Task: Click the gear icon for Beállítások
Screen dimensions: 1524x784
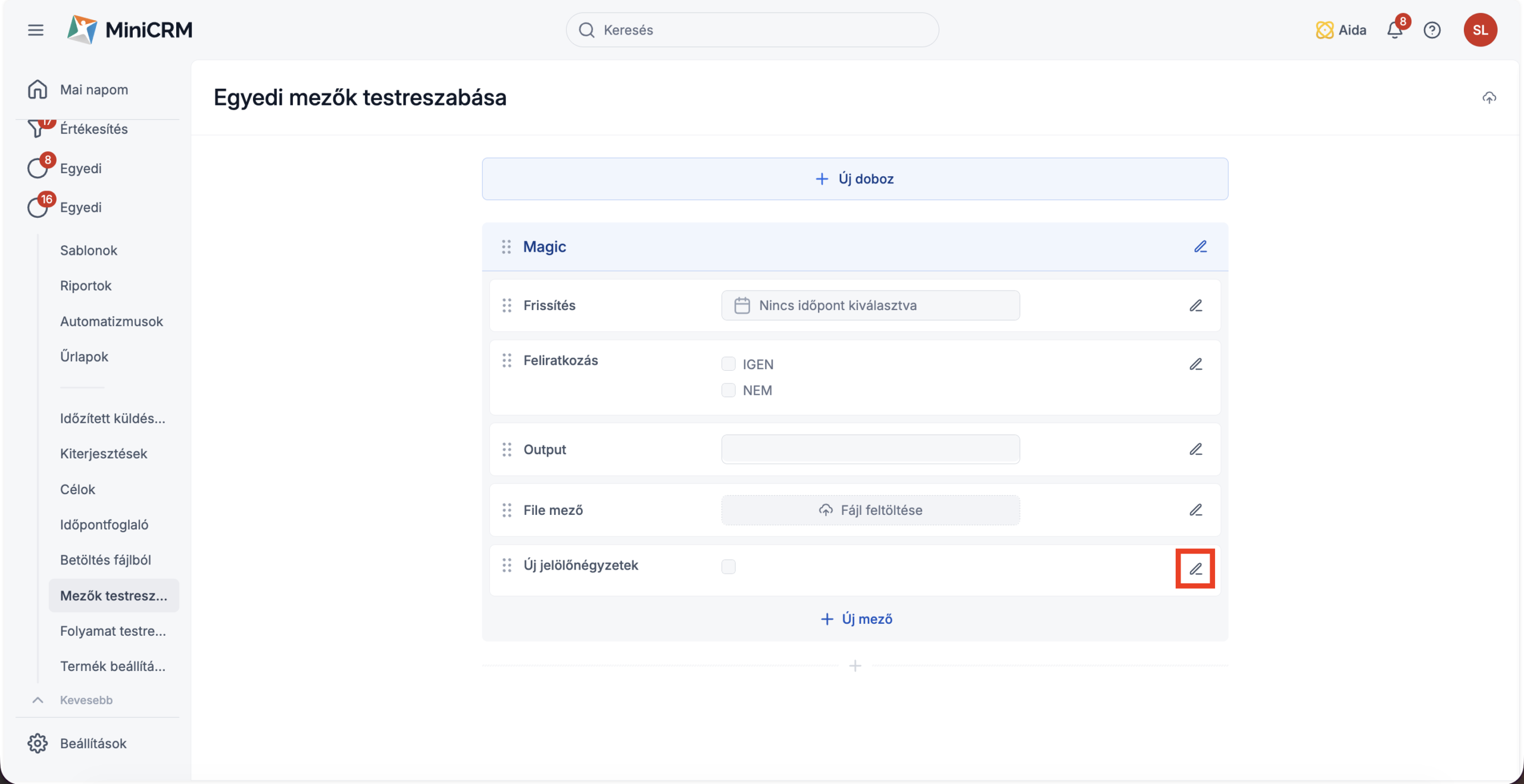Action: pos(38,744)
